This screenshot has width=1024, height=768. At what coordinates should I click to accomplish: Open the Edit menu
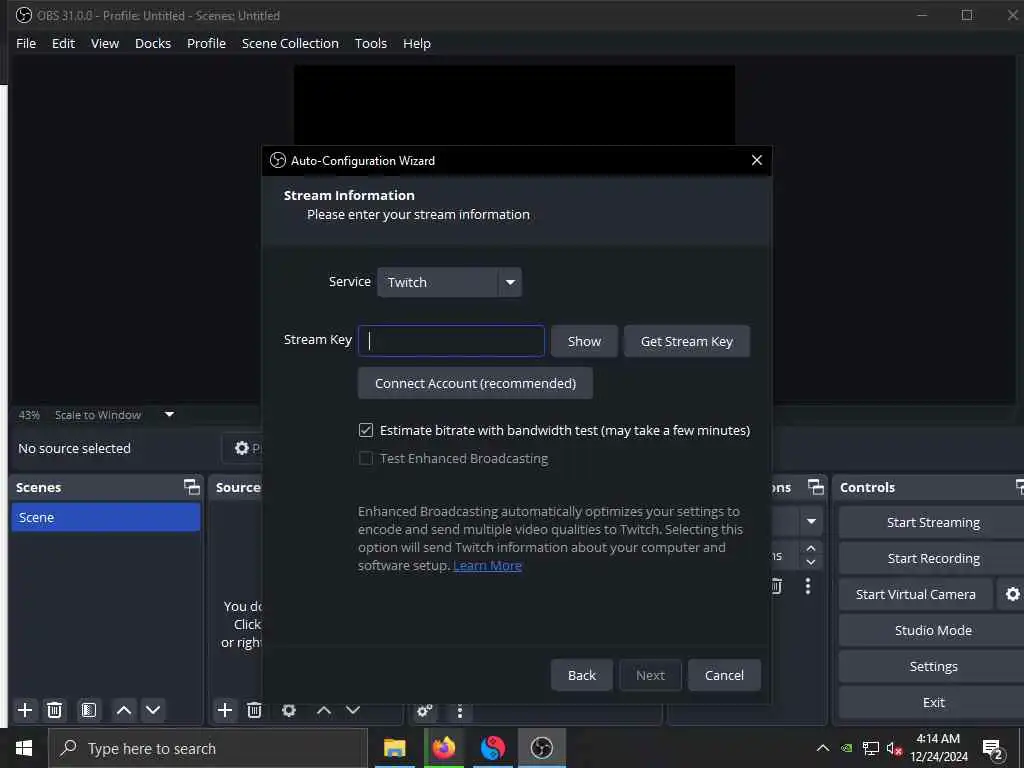click(x=63, y=43)
